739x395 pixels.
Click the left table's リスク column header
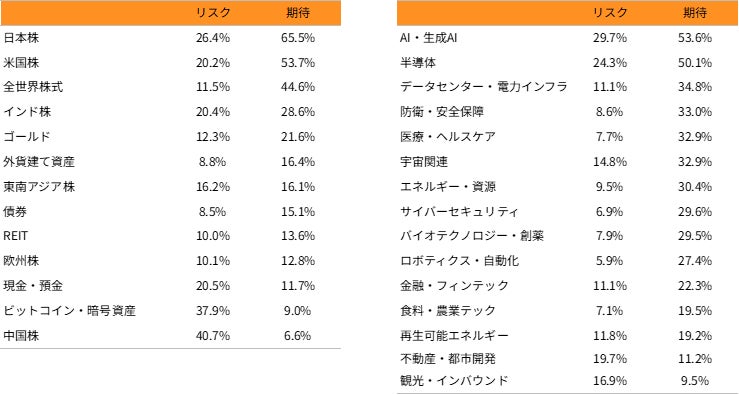pyautogui.click(x=213, y=13)
